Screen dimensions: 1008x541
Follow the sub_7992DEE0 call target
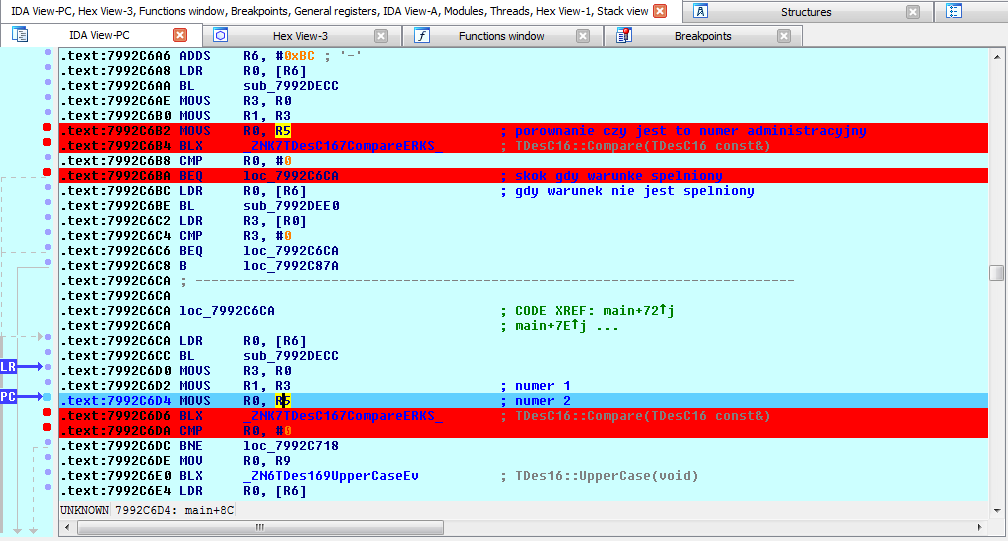pyautogui.click(x=291, y=206)
